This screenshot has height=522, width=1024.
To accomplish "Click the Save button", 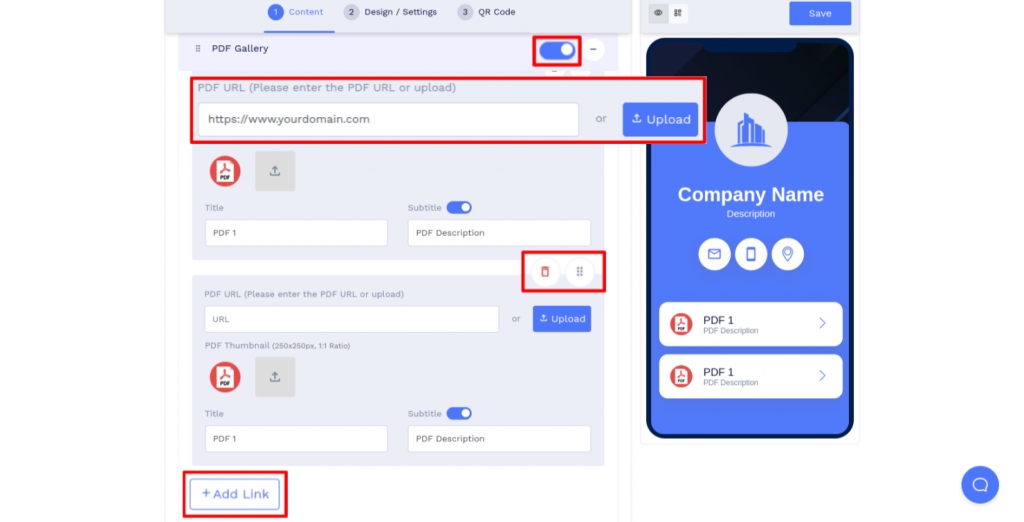I will pyautogui.click(x=820, y=13).
